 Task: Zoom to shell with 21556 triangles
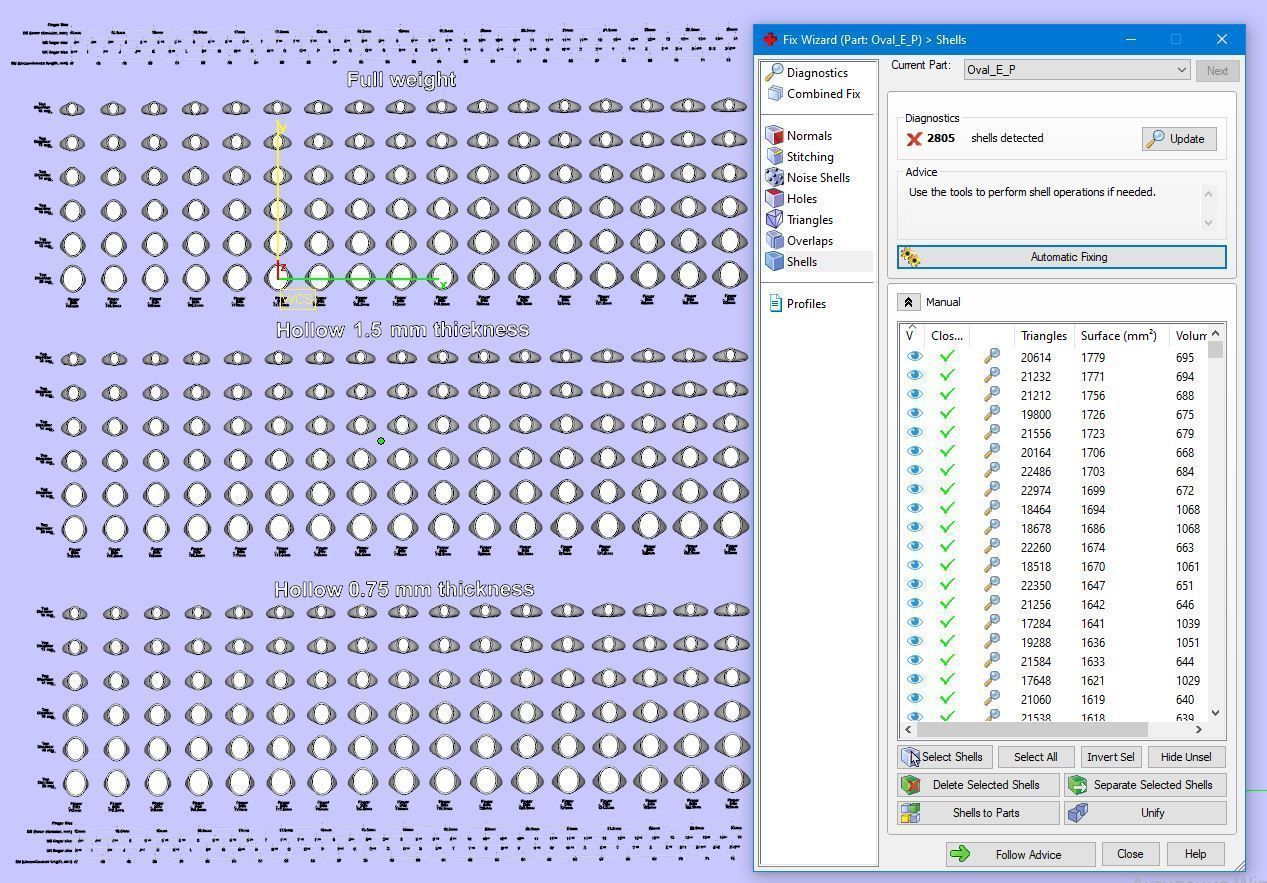[992, 433]
